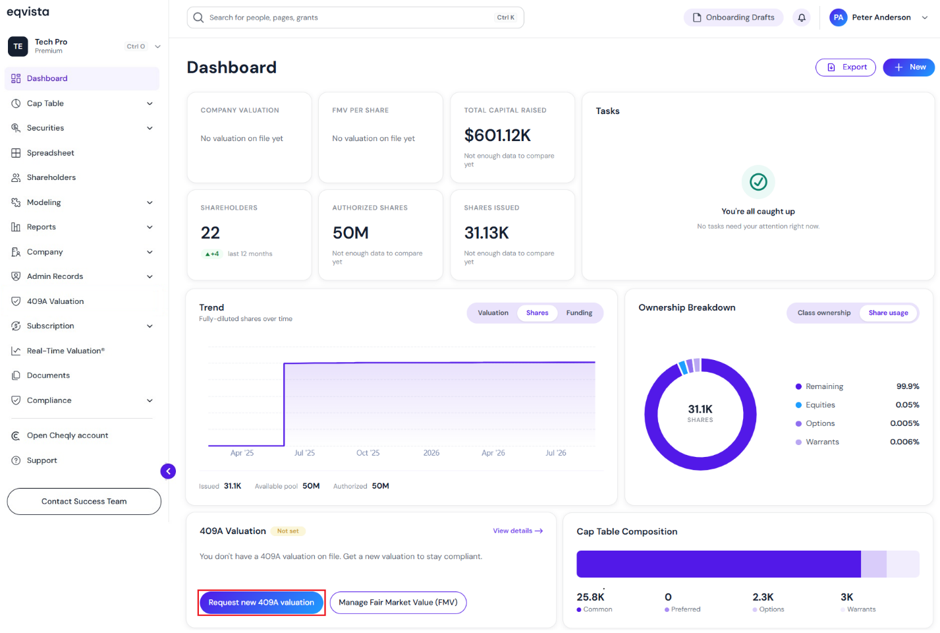Image resolution: width=940 pixels, height=633 pixels.
Task: Expand the Reports menu chevron
Action: 149,227
